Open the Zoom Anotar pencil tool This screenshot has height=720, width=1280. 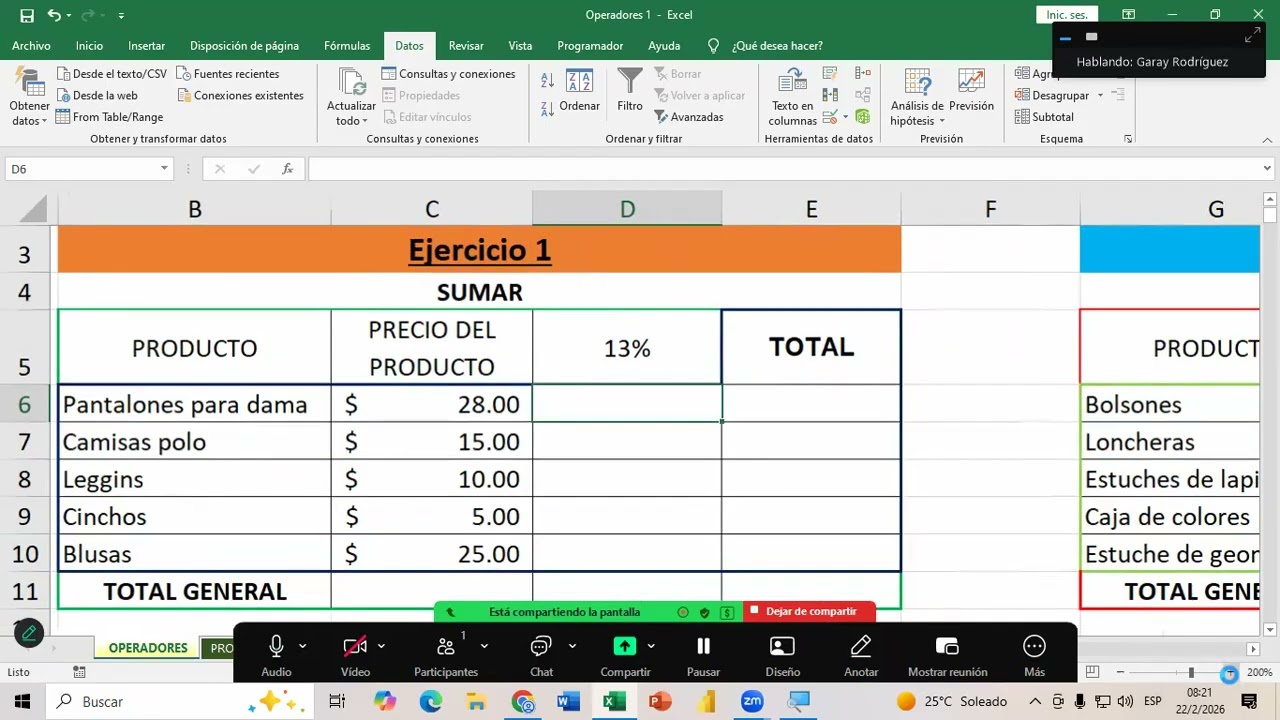click(x=860, y=646)
